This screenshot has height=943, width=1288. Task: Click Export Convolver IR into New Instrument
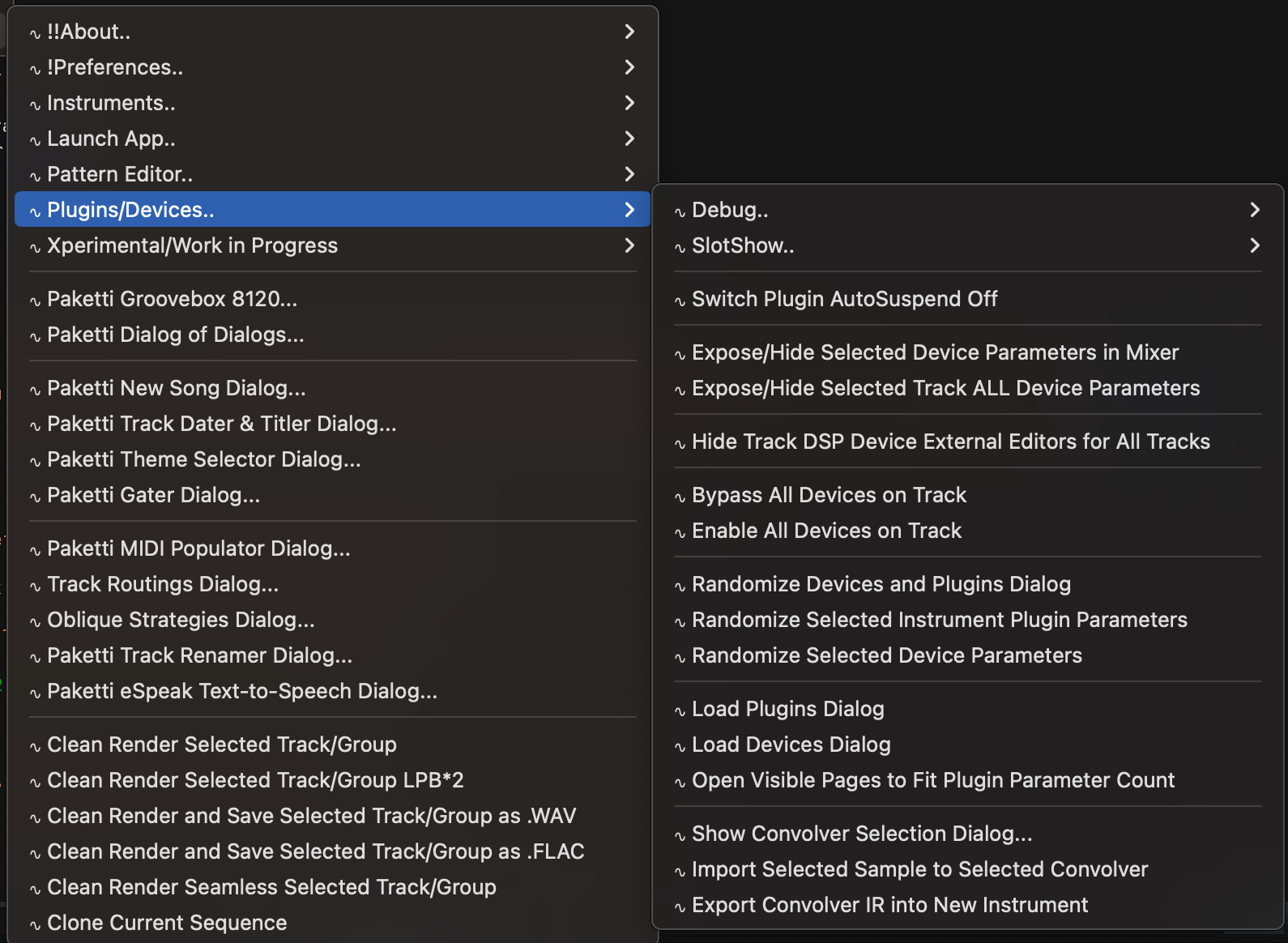click(889, 905)
